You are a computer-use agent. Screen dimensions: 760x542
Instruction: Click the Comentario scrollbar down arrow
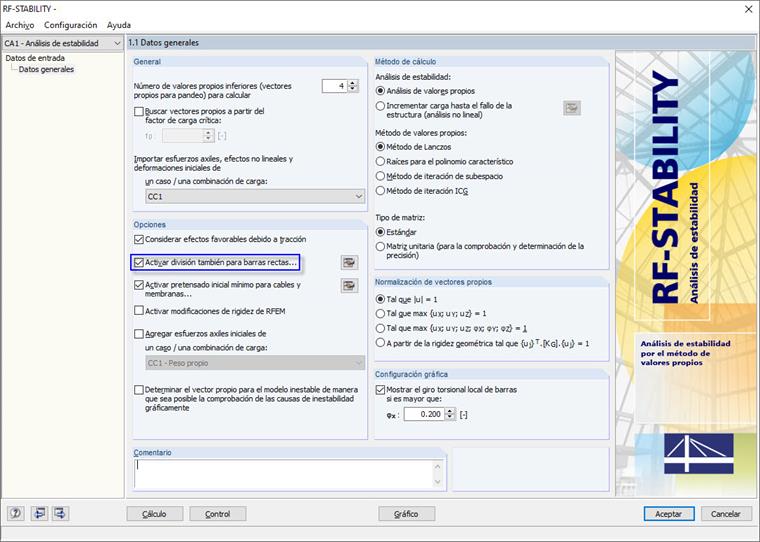click(438, 481)
